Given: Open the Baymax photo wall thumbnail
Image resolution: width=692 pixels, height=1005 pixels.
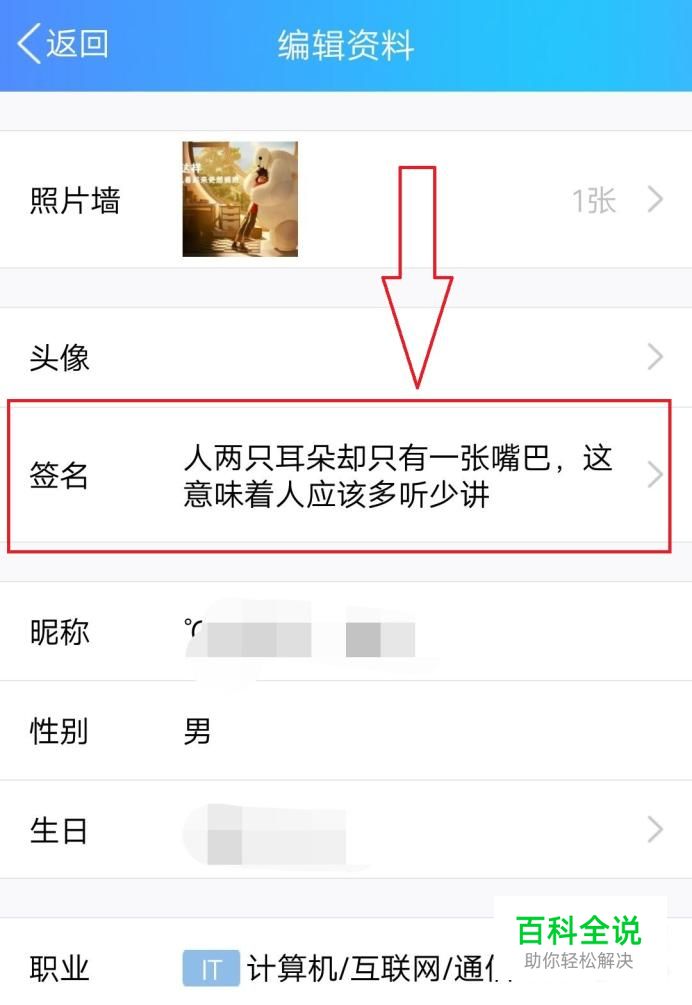Looking at the screenshot, I should click(240, 199).
